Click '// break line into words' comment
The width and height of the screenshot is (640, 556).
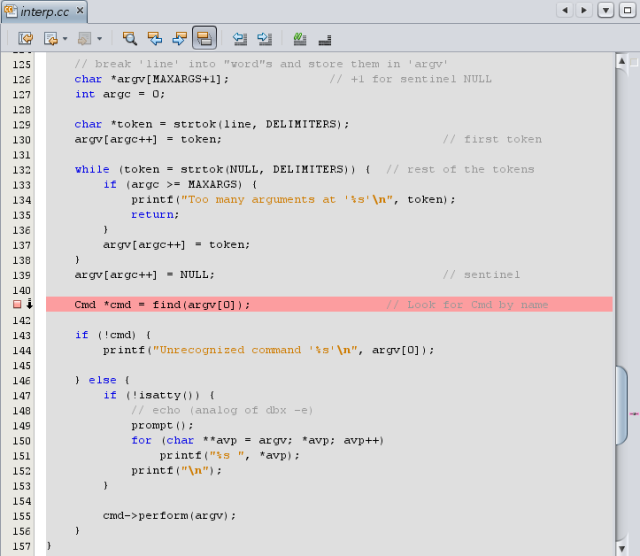pos(261,64)
